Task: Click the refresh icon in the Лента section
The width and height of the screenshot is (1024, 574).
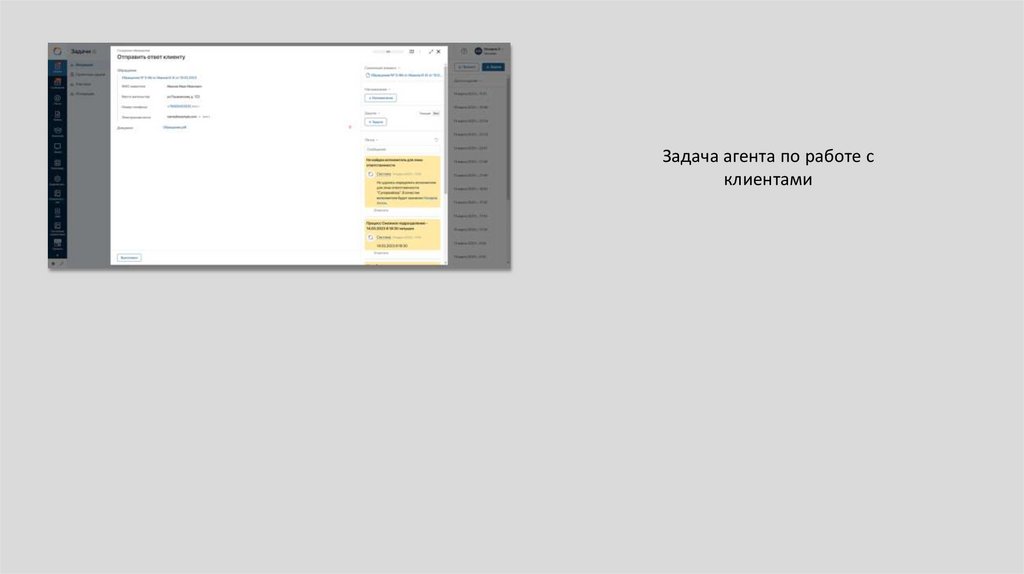Action: pyautogui.click(x=436, y=139)
